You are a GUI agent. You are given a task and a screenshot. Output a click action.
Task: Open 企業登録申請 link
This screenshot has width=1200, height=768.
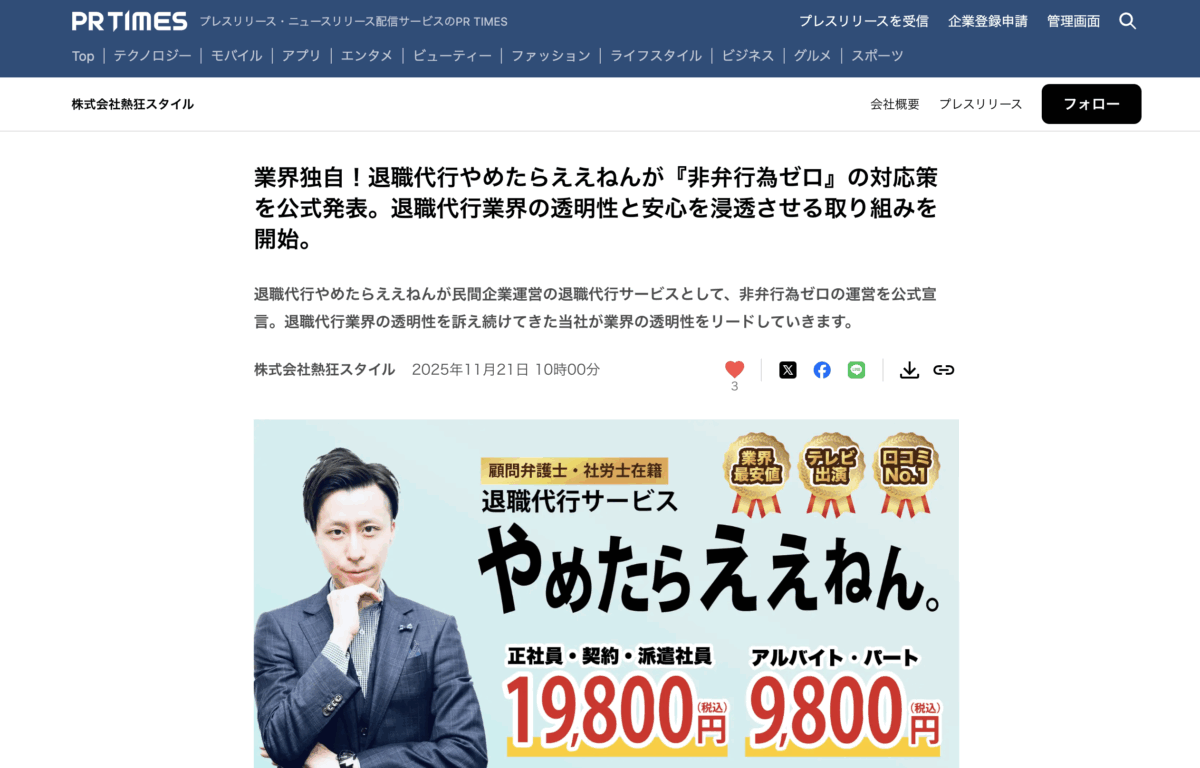click(x=988, y=21)
